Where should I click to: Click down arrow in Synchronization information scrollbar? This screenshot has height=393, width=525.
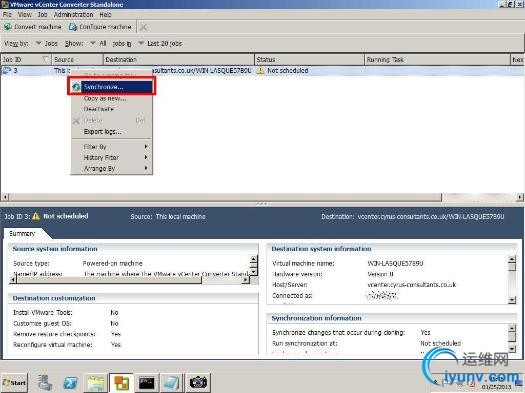click(x=512, y=348)
